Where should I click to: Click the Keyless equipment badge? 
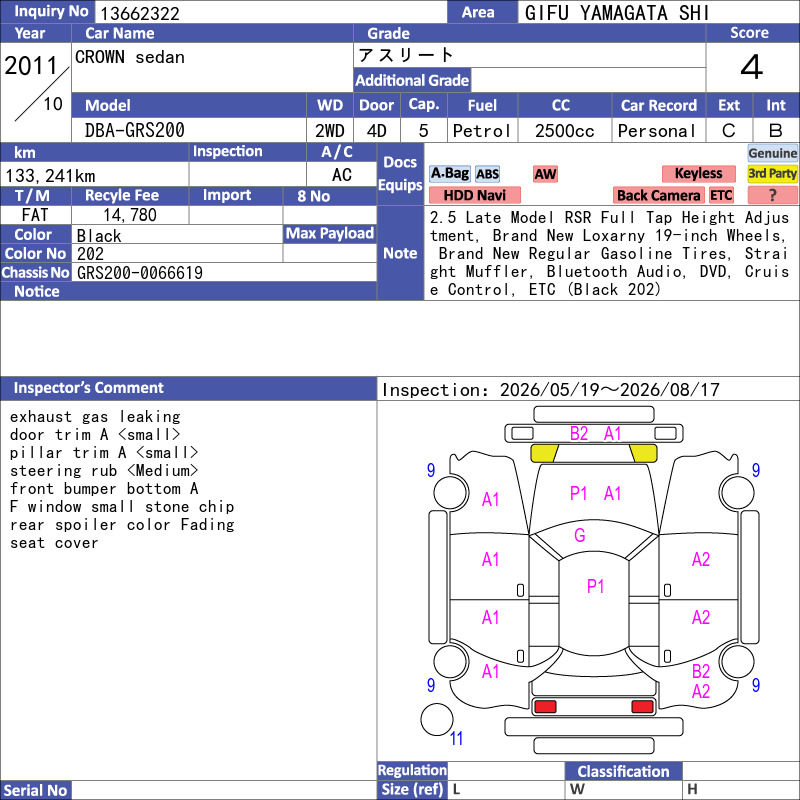(x=698, y=173)
